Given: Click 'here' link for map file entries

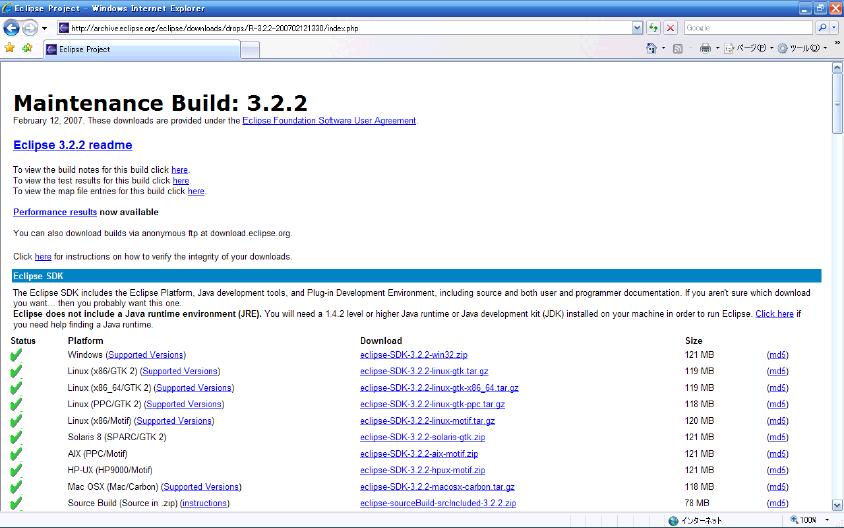Looking at the screenshot, I should click(x=196, y=191).
